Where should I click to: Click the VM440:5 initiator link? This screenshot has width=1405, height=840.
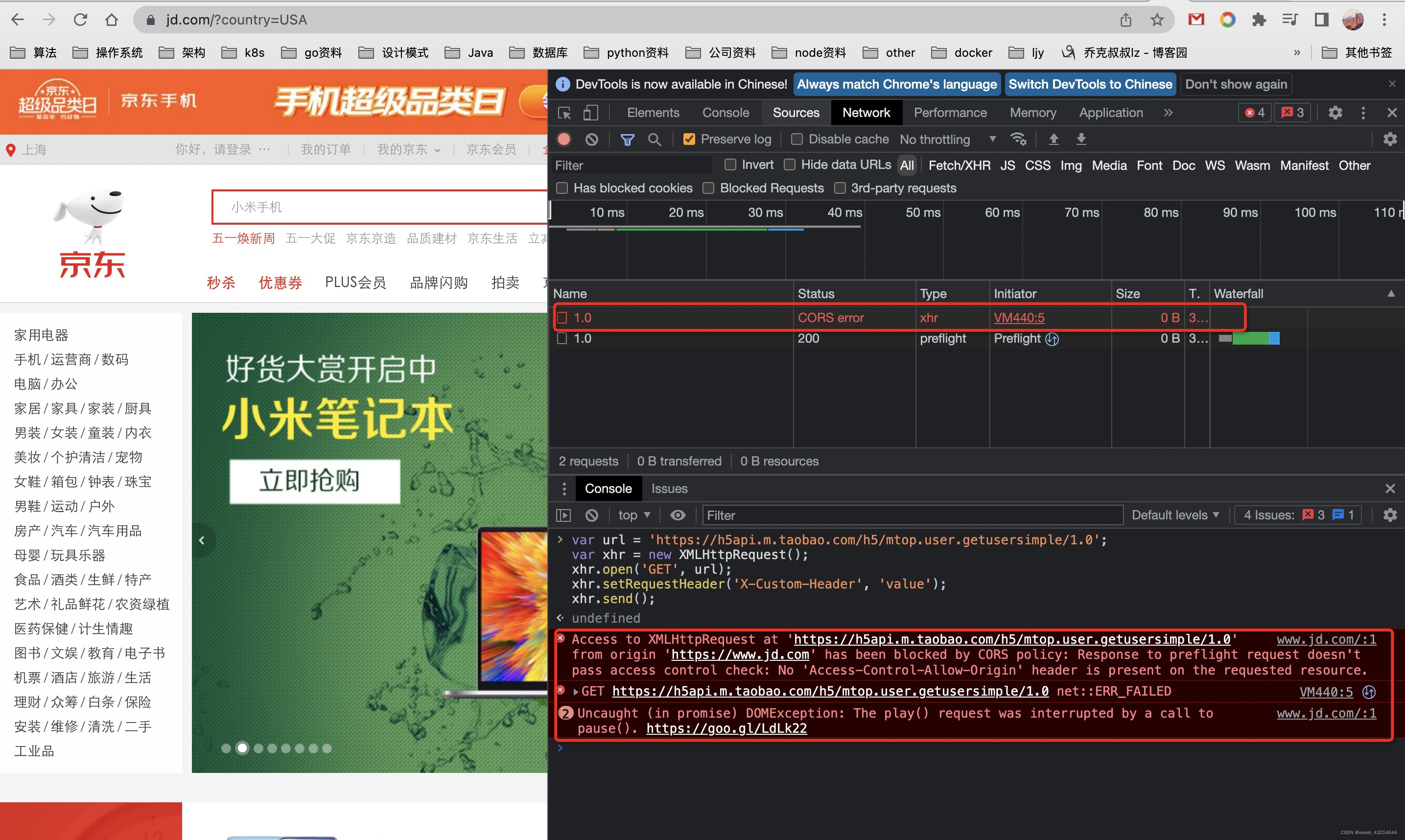click(x=1019, y=318)
